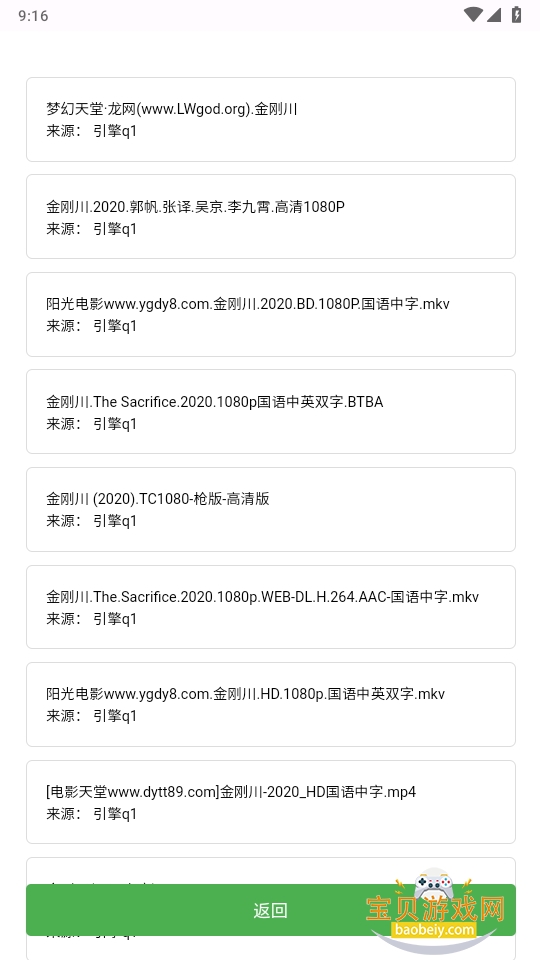Open the 梦幻天堂·龙网 金刚川 result
This screenshot has height=960, width=540.
(271, 119)
